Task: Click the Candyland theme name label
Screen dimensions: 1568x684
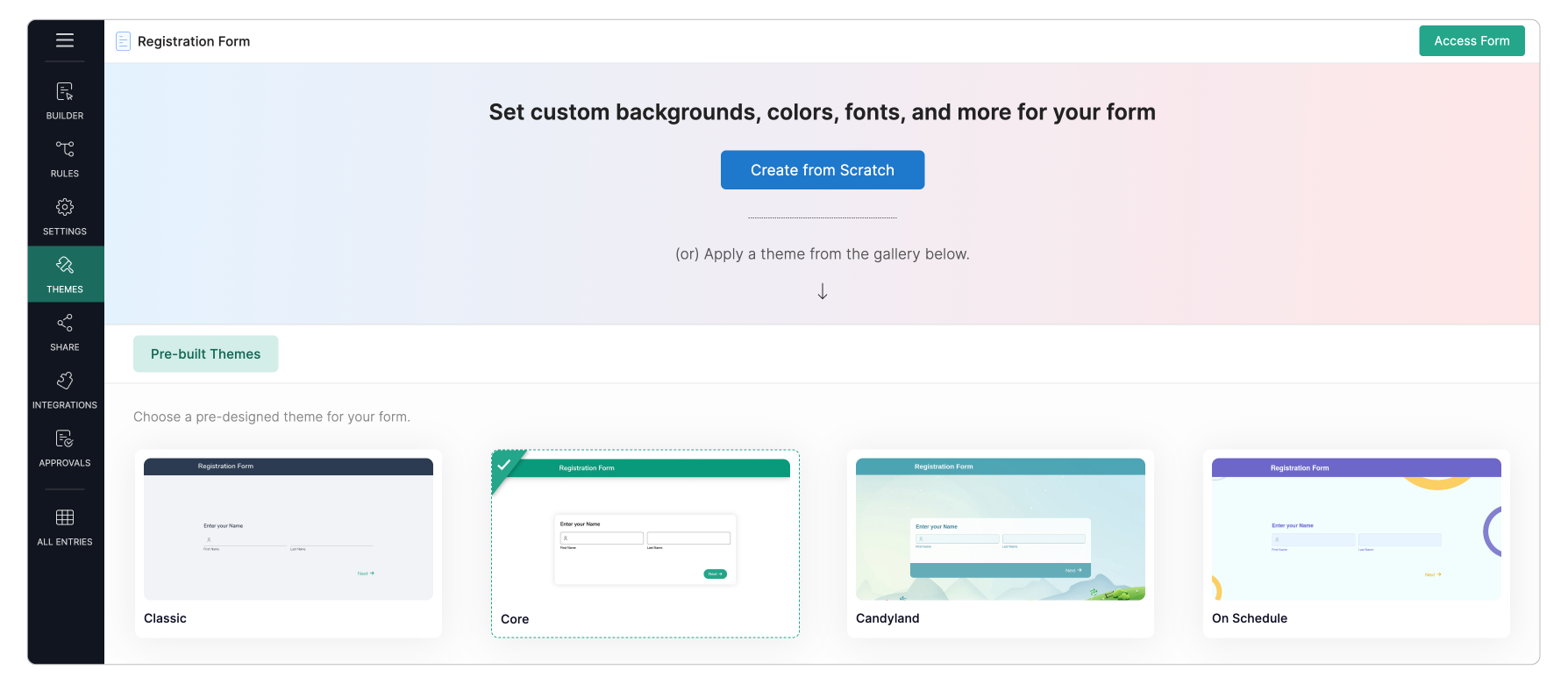Action: coord(887,618)
